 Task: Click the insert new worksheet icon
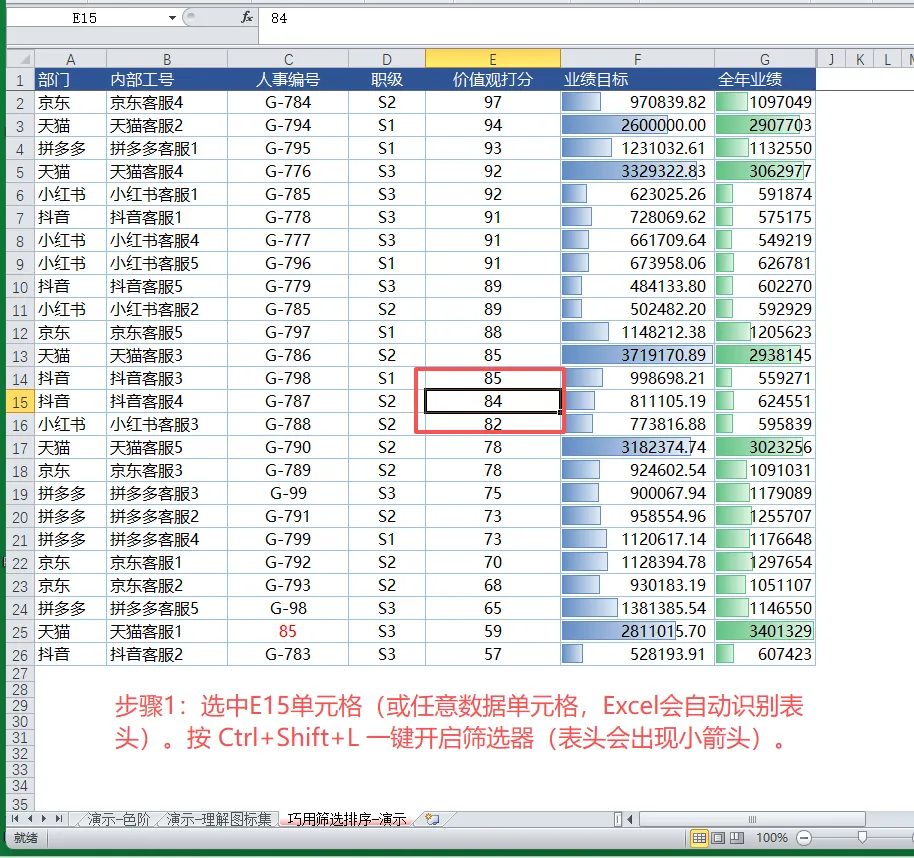[x=432, y=819]
